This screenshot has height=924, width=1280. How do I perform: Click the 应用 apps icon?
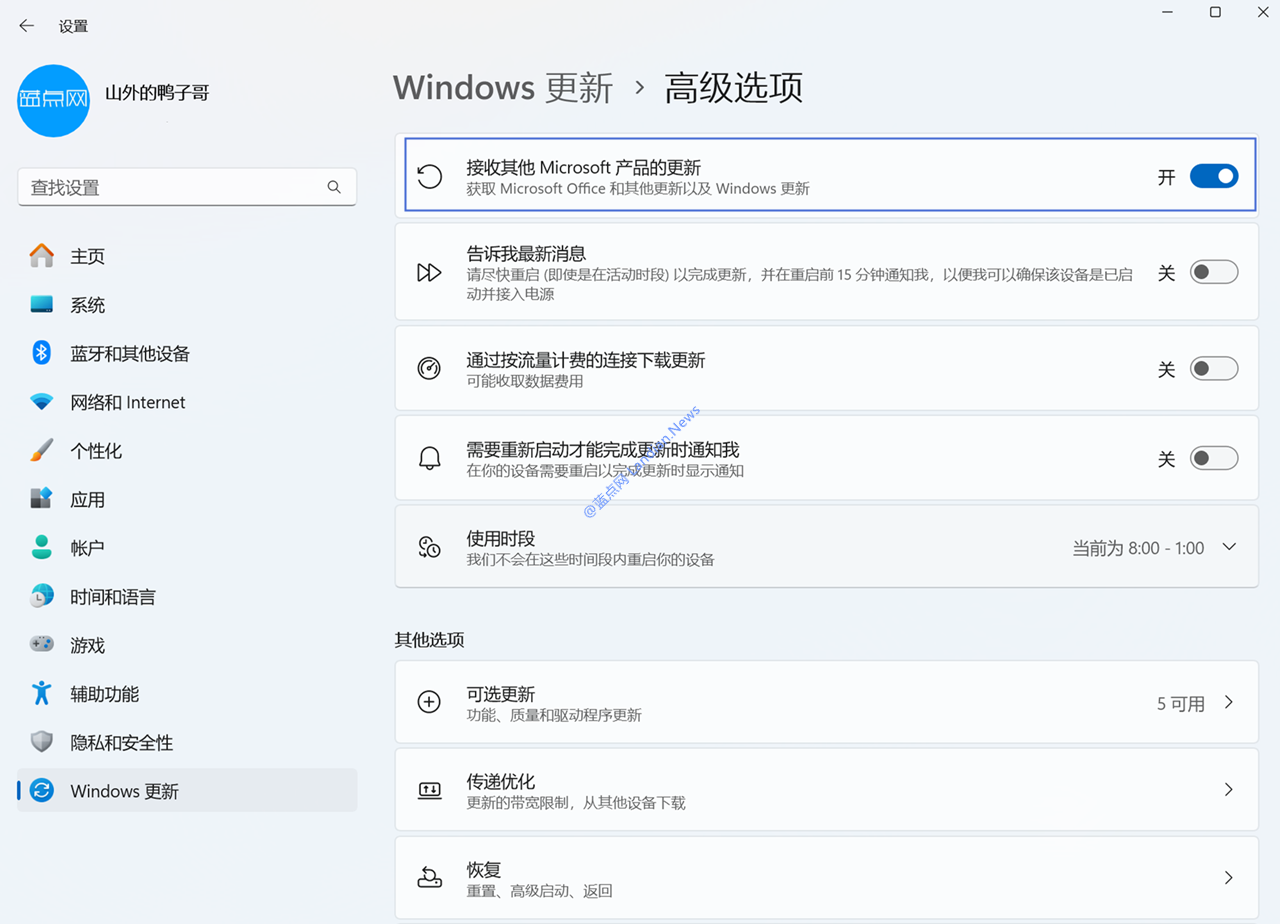(42, 499)
